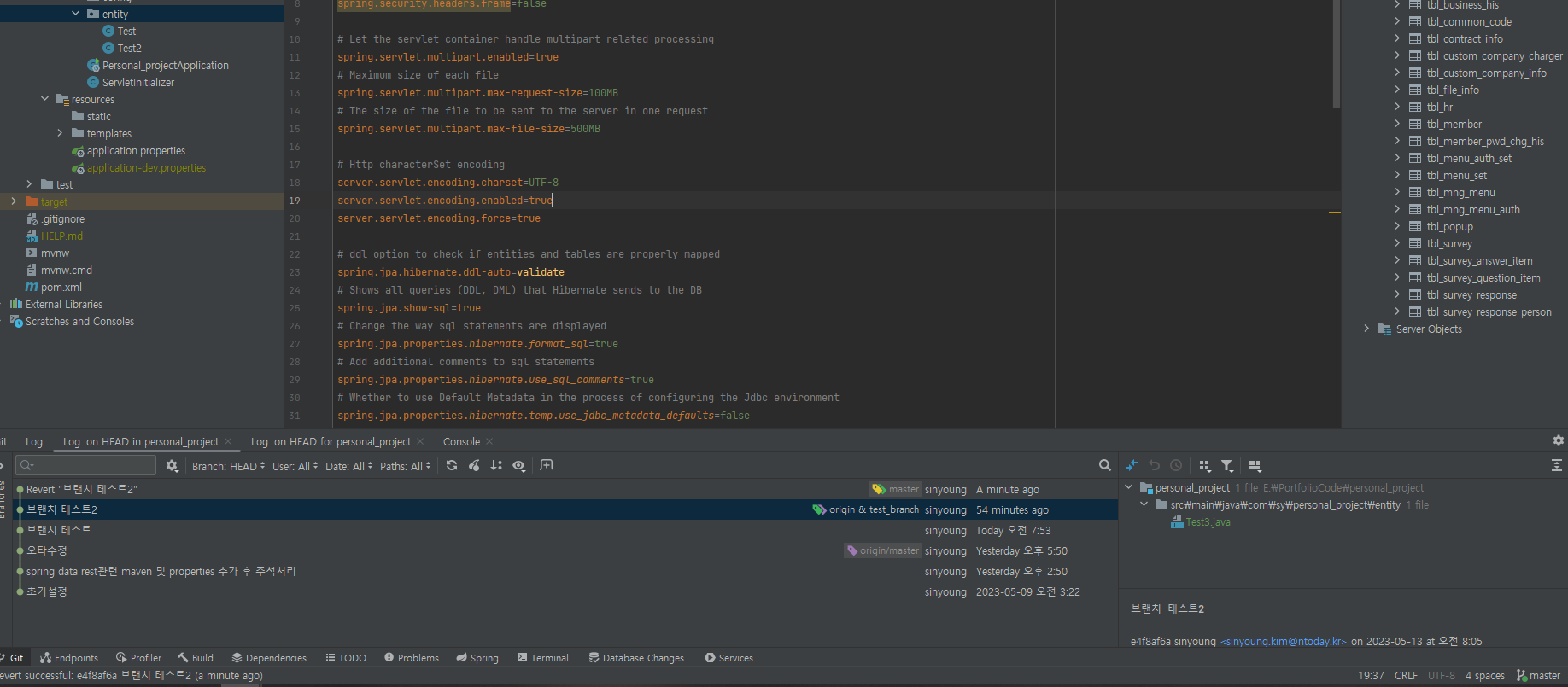Open the Problems tool window
1568x687 pixels.
coord(412,658)
